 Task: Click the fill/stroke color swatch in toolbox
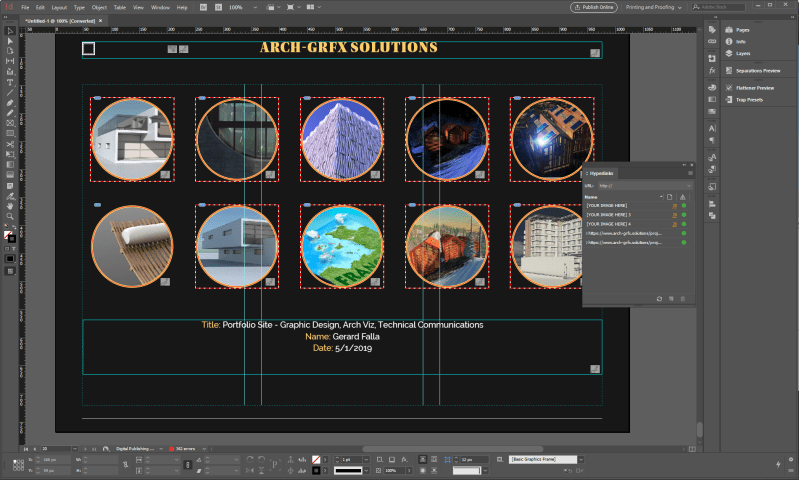point(9,236)
